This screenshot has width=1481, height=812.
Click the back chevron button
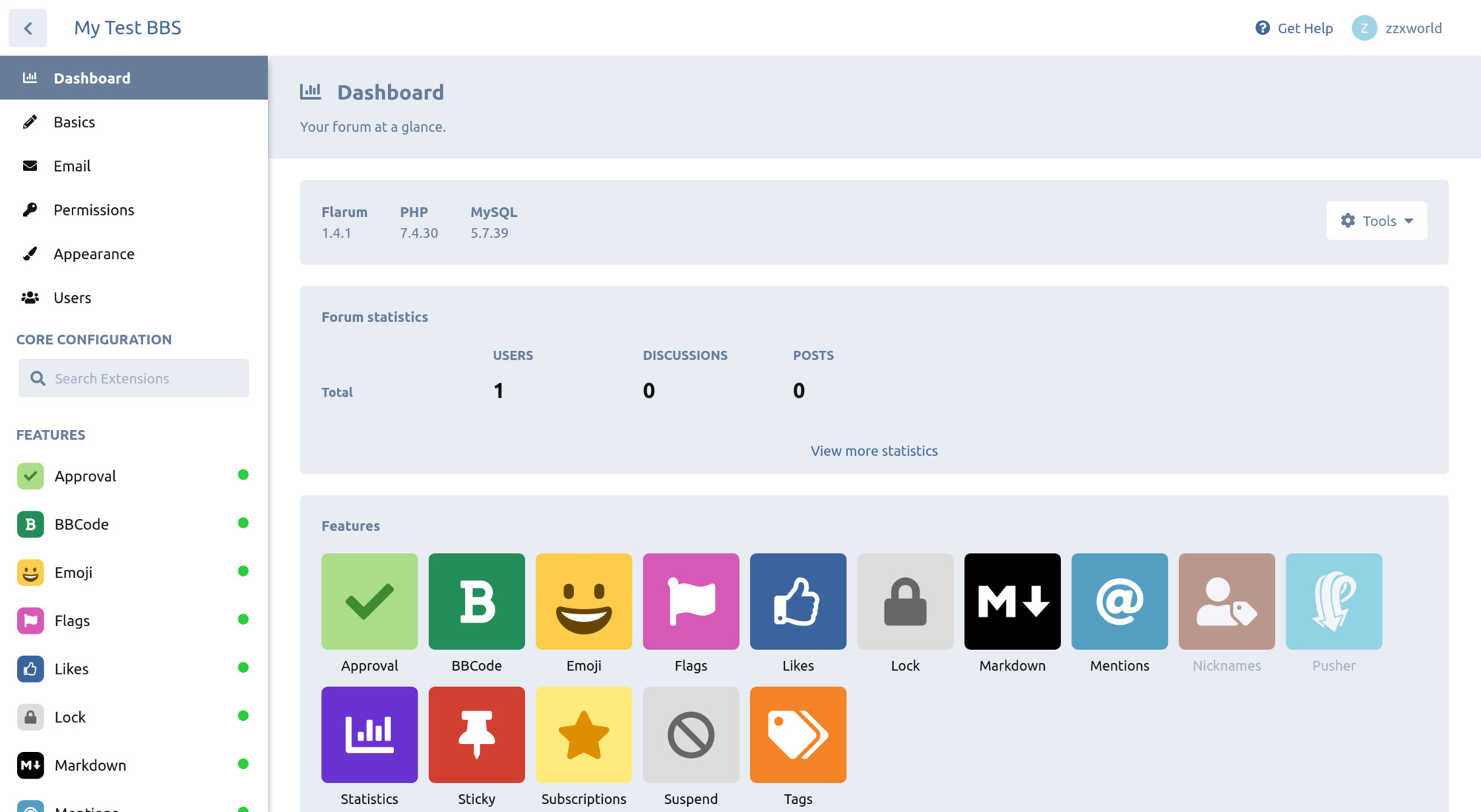28,28
